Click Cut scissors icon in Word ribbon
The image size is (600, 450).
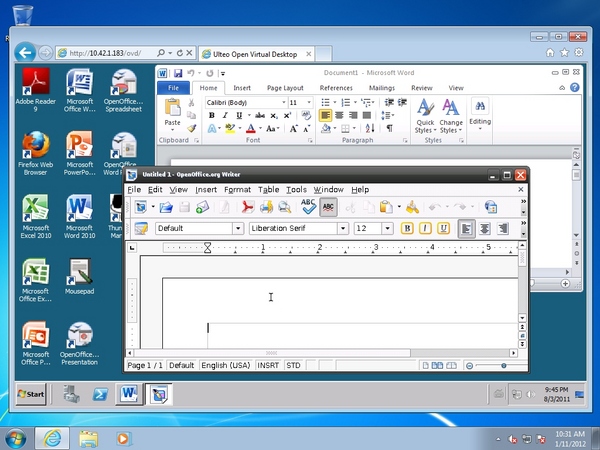pos(191,103)
